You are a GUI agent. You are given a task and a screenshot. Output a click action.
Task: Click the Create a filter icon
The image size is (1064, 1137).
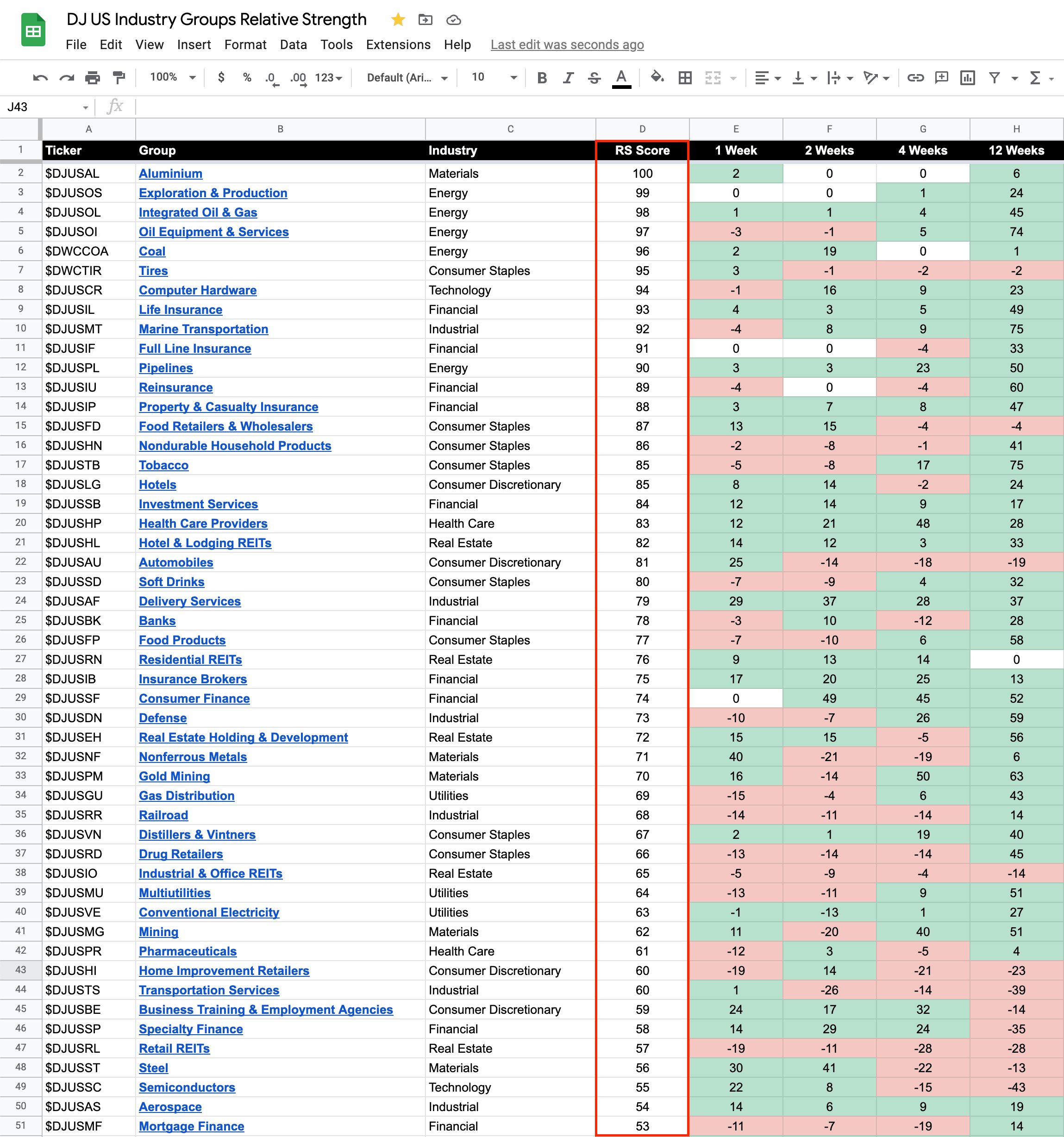tap(994, 78)
